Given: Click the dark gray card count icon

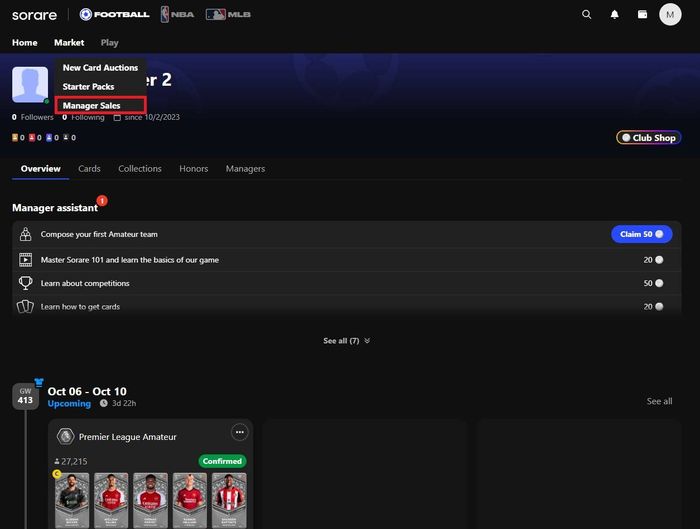Looking at the screenshot, I should [x=66, y=137].
